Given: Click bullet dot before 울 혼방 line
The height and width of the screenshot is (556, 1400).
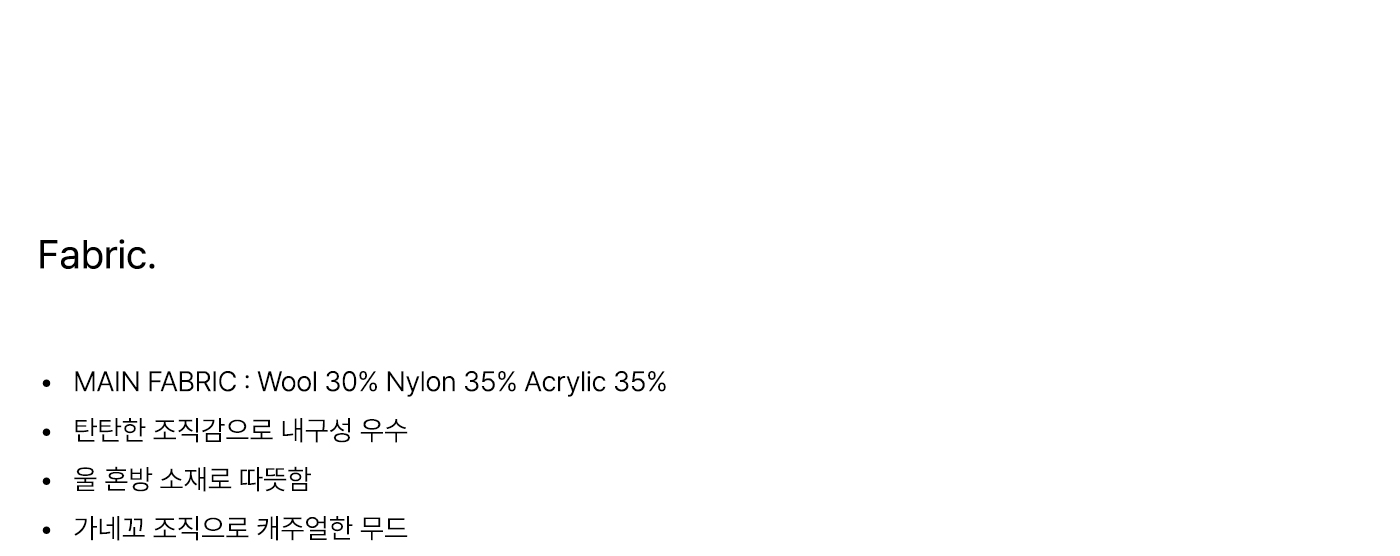Looking at the screenshot, I should (46, 481).
